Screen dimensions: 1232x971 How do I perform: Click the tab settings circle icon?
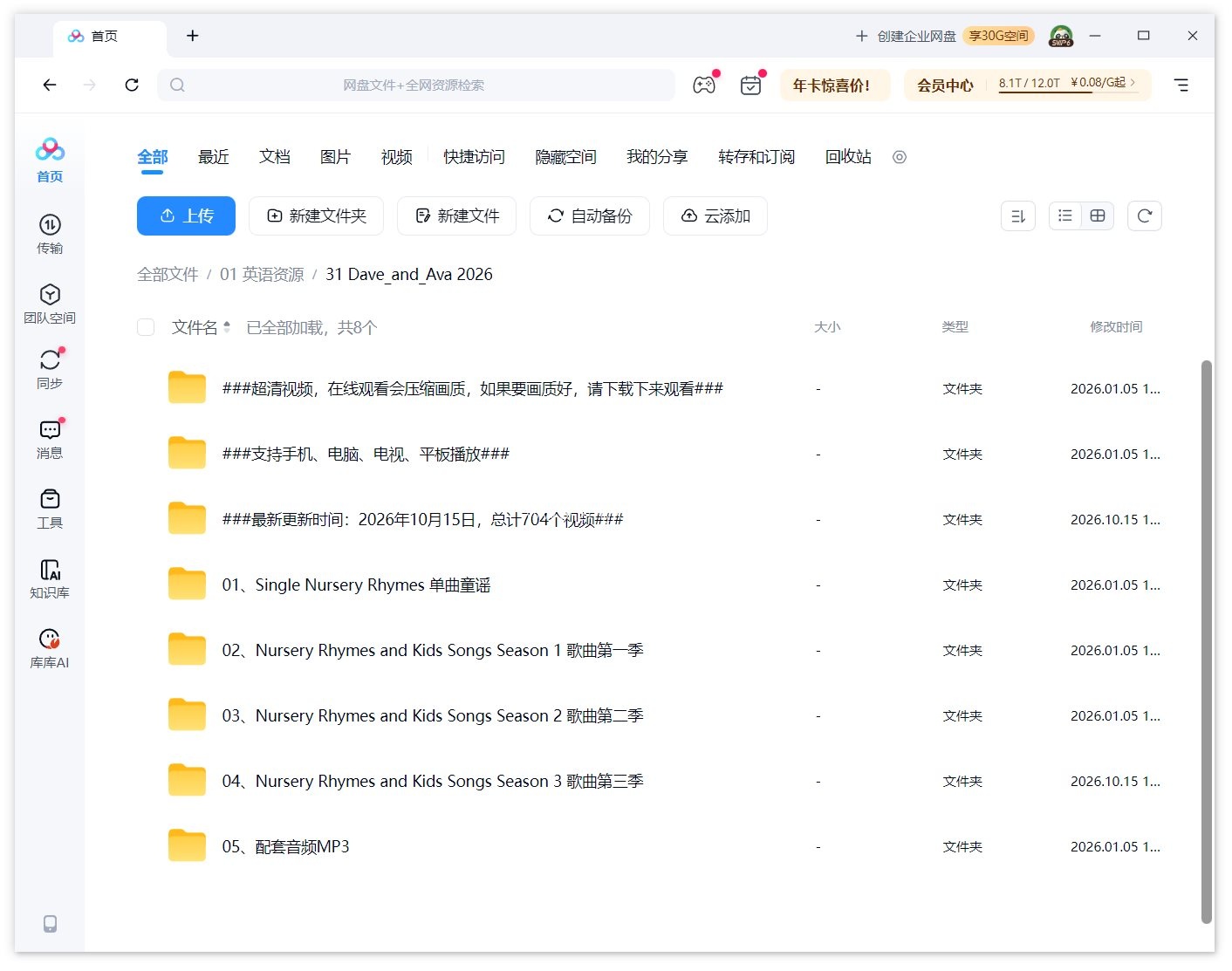900,157
